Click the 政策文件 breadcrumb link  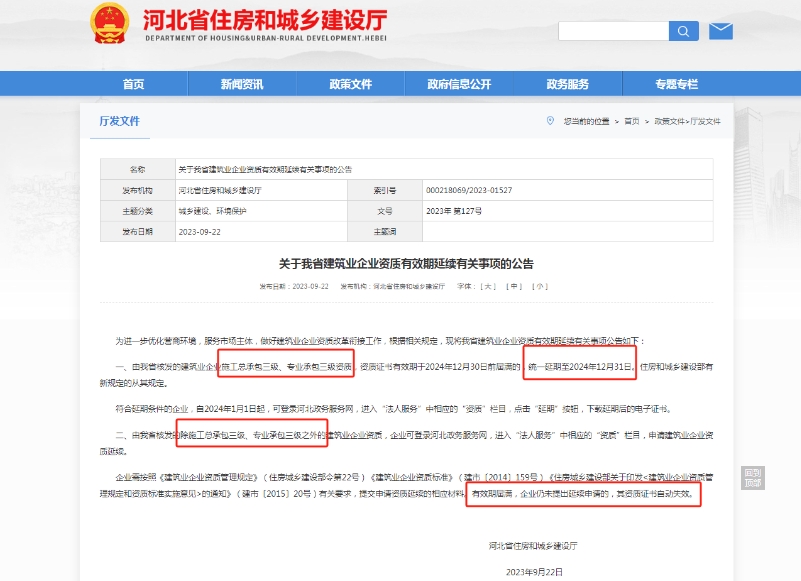pyautogui.click(x=672, y=119)
